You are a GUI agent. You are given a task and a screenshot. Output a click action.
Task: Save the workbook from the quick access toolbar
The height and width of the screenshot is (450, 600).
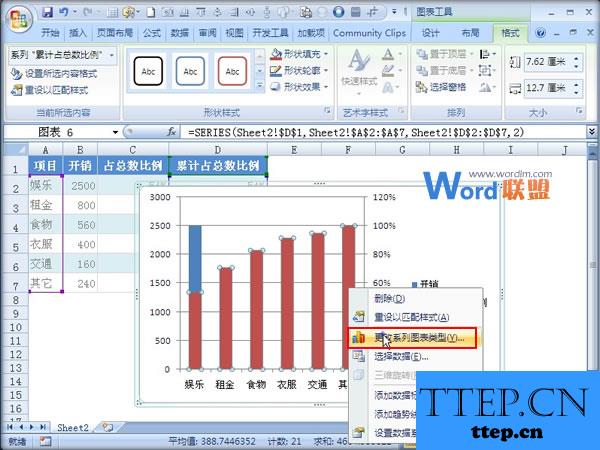(x=47, y=12)
